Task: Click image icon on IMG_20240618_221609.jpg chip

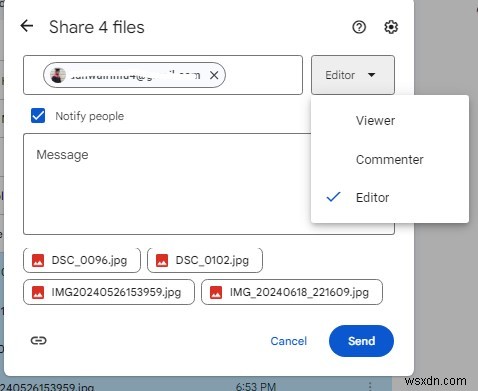Action: point(216,292)
